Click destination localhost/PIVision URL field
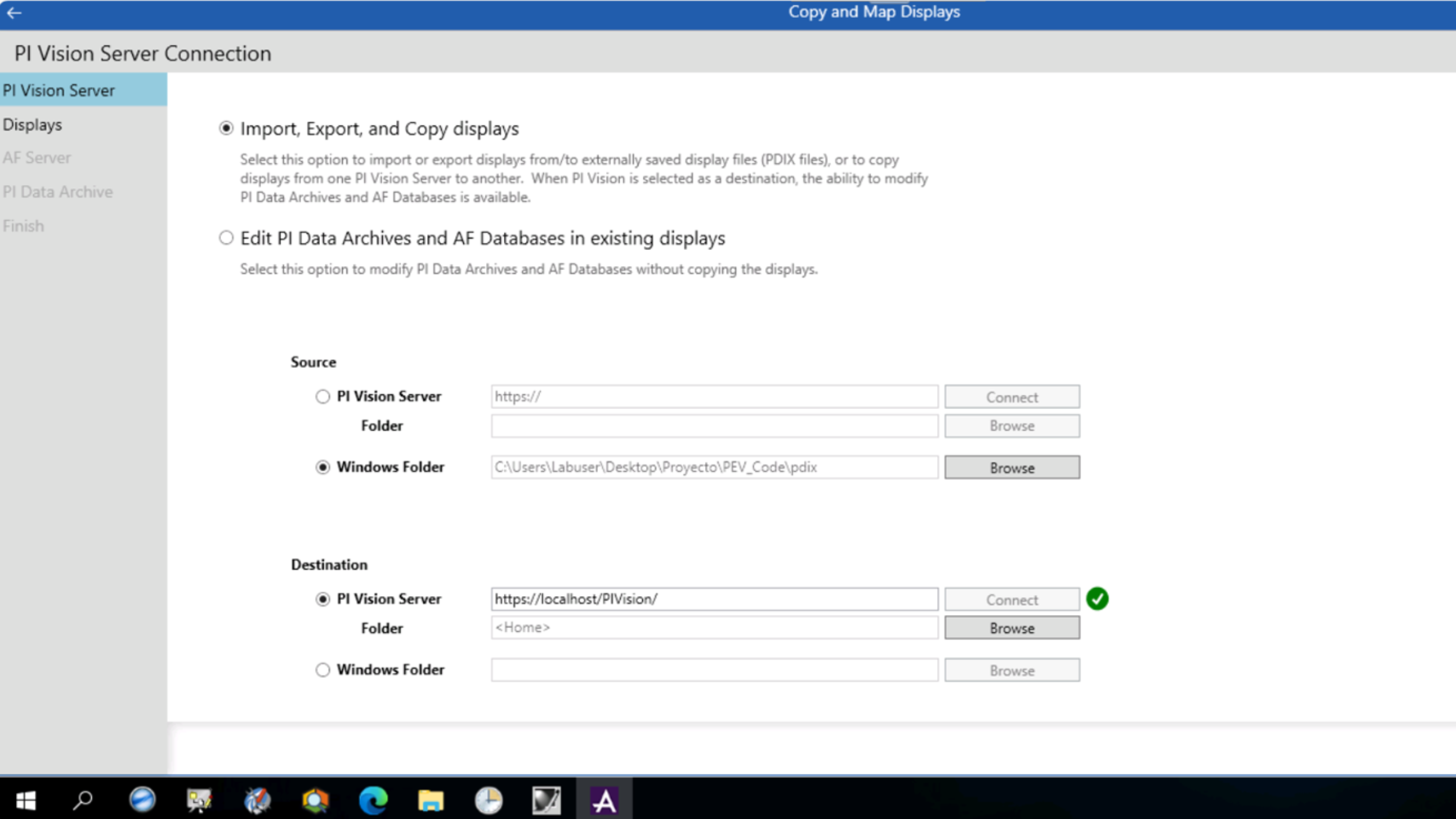Image resolution: width=1456 pixels, height=819 pixels. tap(715, 599)
